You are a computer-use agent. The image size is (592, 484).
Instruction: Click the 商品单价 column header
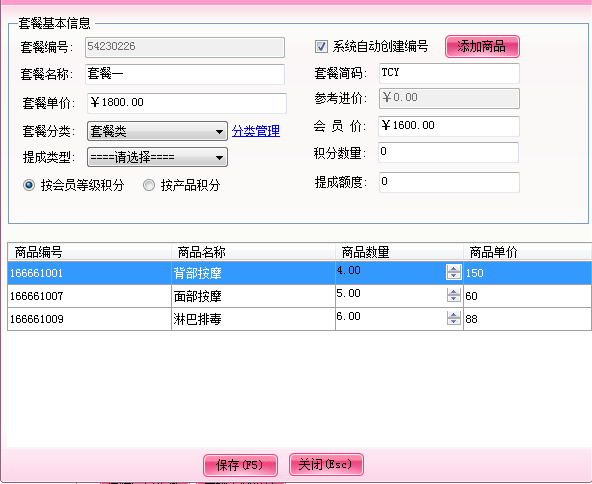pos(528,252)
